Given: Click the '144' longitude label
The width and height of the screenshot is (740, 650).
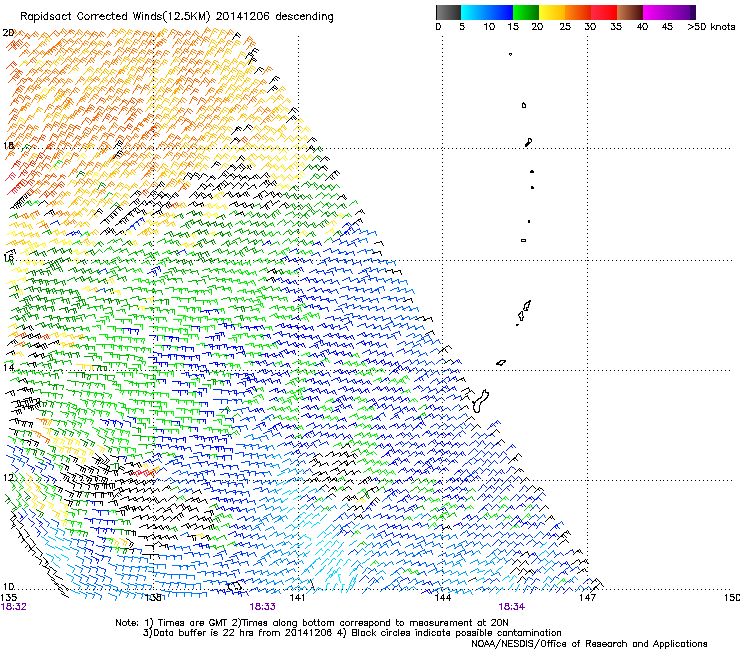Looking at the screenshot, I should point(442,598).
